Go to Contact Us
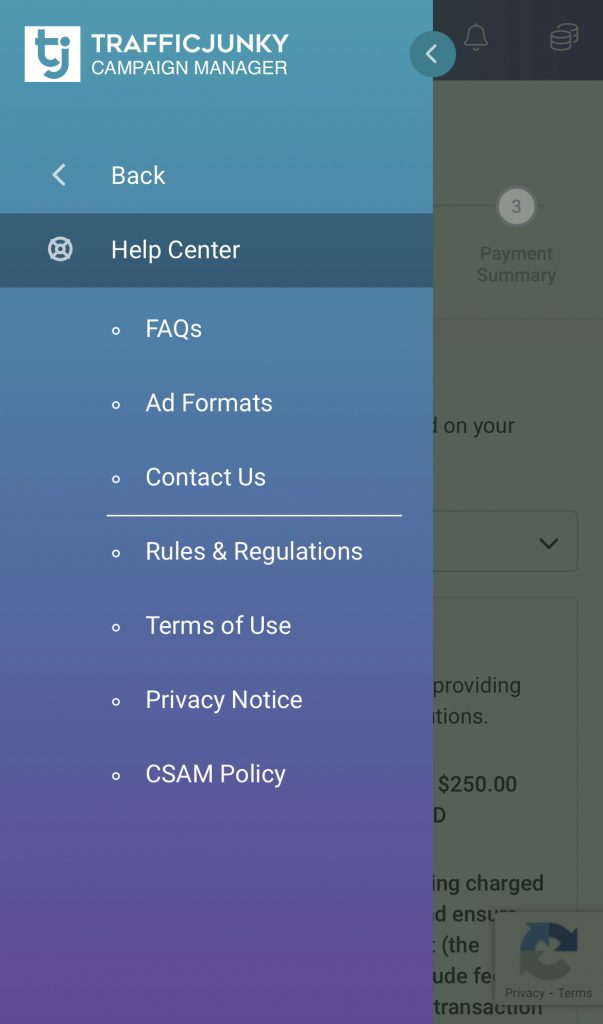603x1024 pixels. (206, 477)
